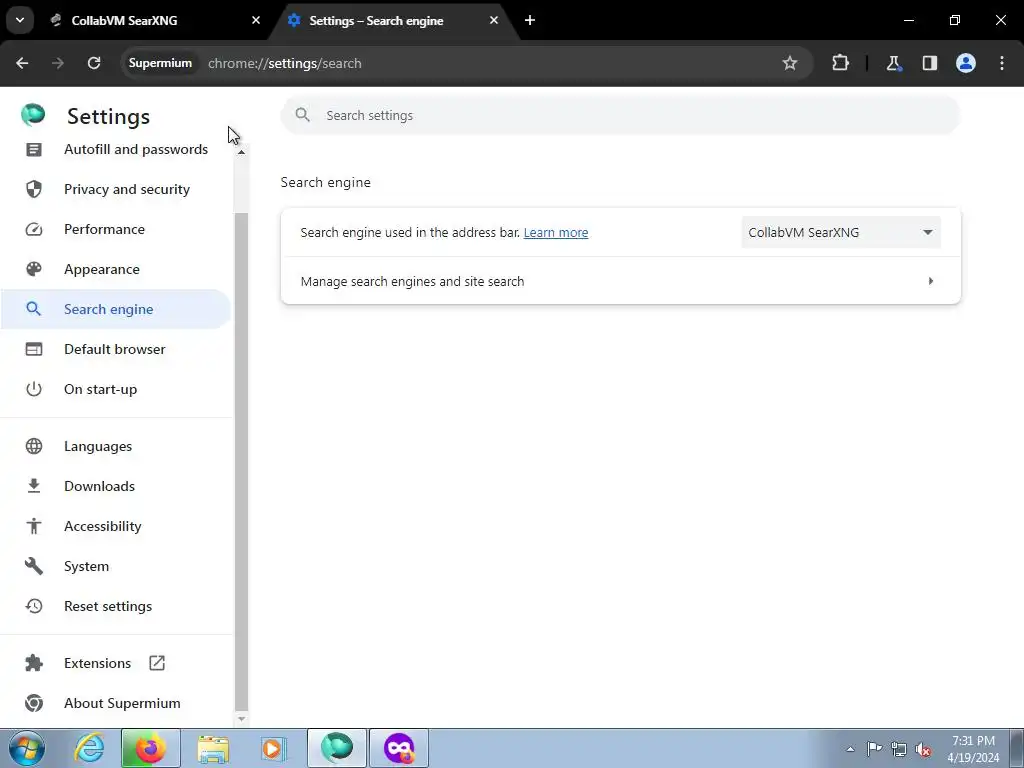Screen dimensions: 1024x768
Task: Close the Settings – Search engine tab
Action: pyautogui.click(x=494, y=20)
